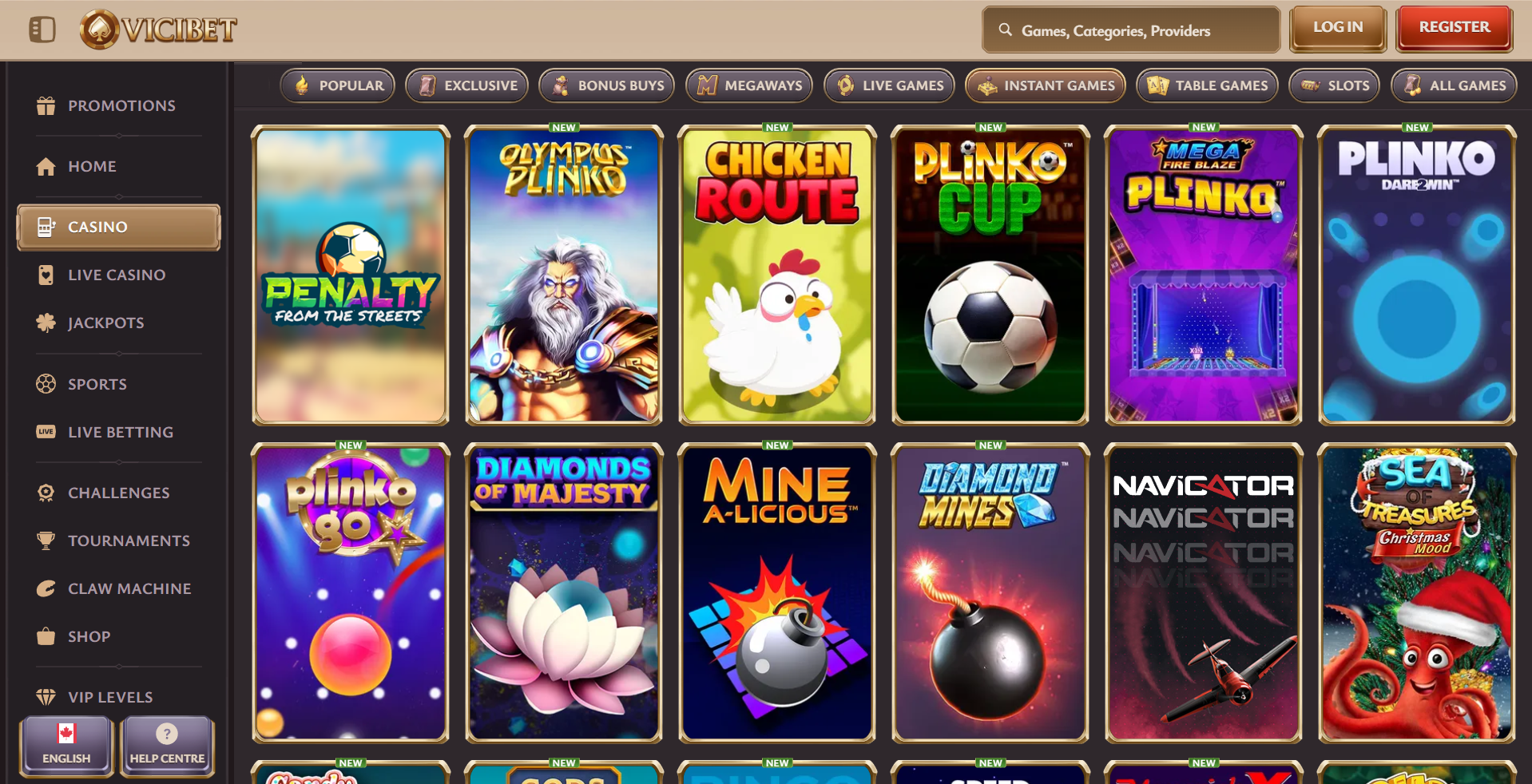Focus the Games, Categories, Providers search field
Screen dimensions: 1532x784
tap(1131, 30)
